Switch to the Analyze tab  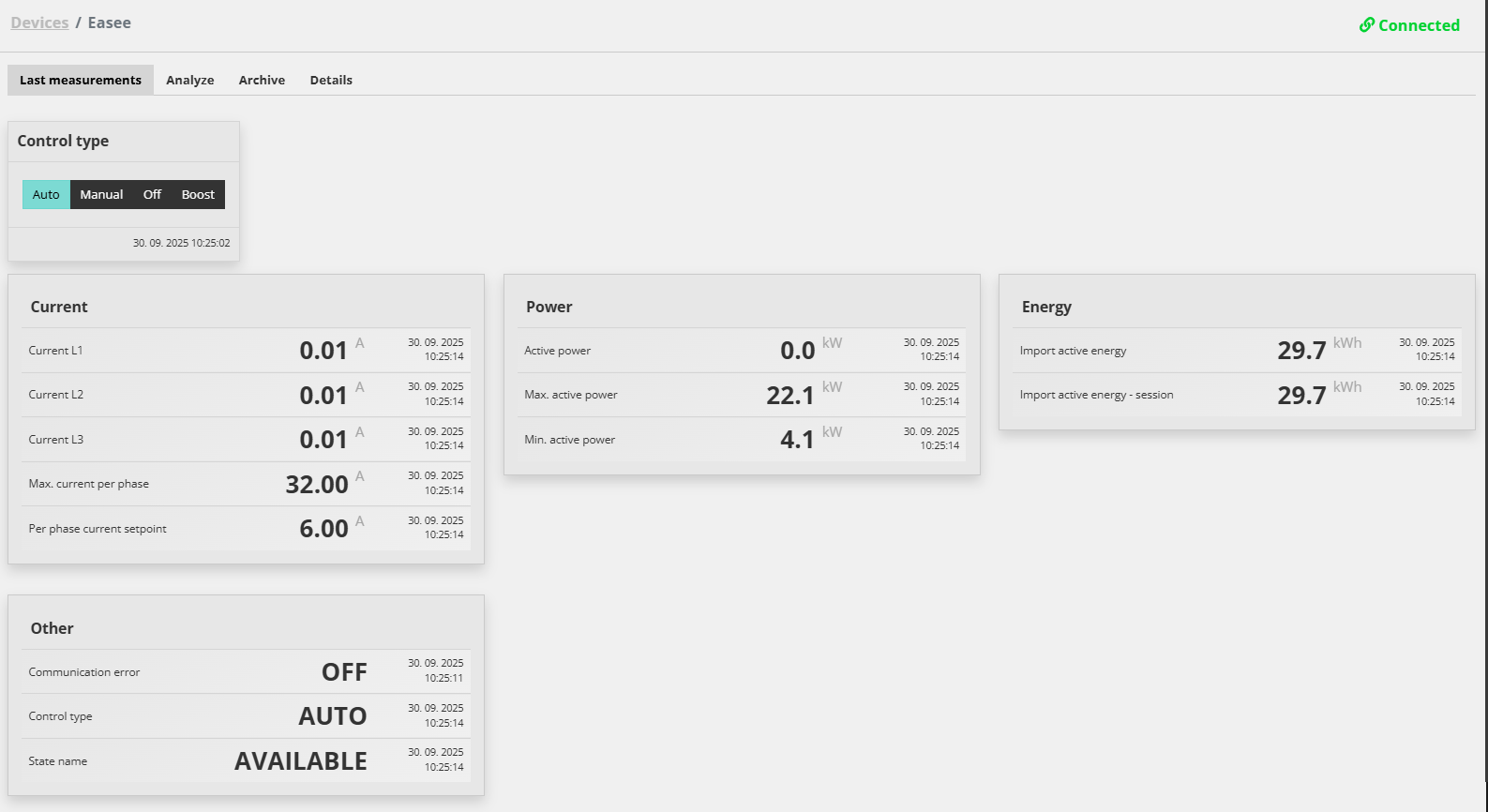pos(190,80)
